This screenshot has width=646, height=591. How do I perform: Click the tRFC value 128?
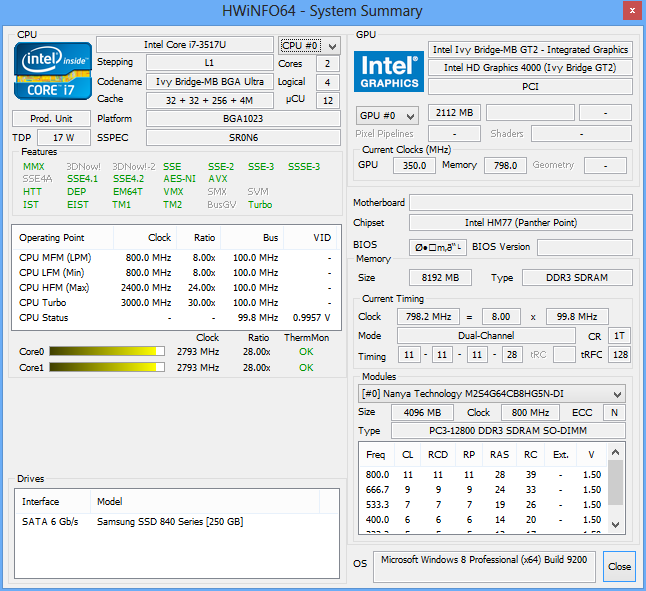click(620, 355)
